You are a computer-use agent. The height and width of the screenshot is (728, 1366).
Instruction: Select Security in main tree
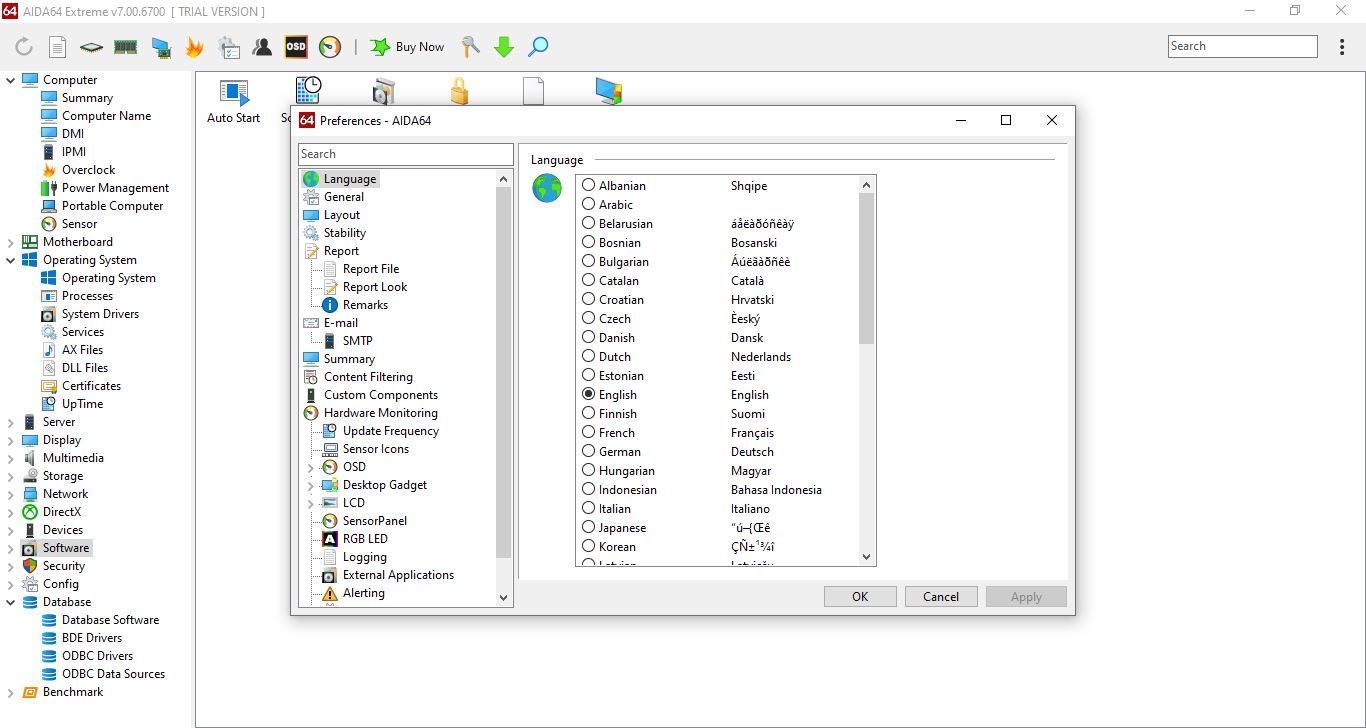pyautogui.click(x=64, y=566)
